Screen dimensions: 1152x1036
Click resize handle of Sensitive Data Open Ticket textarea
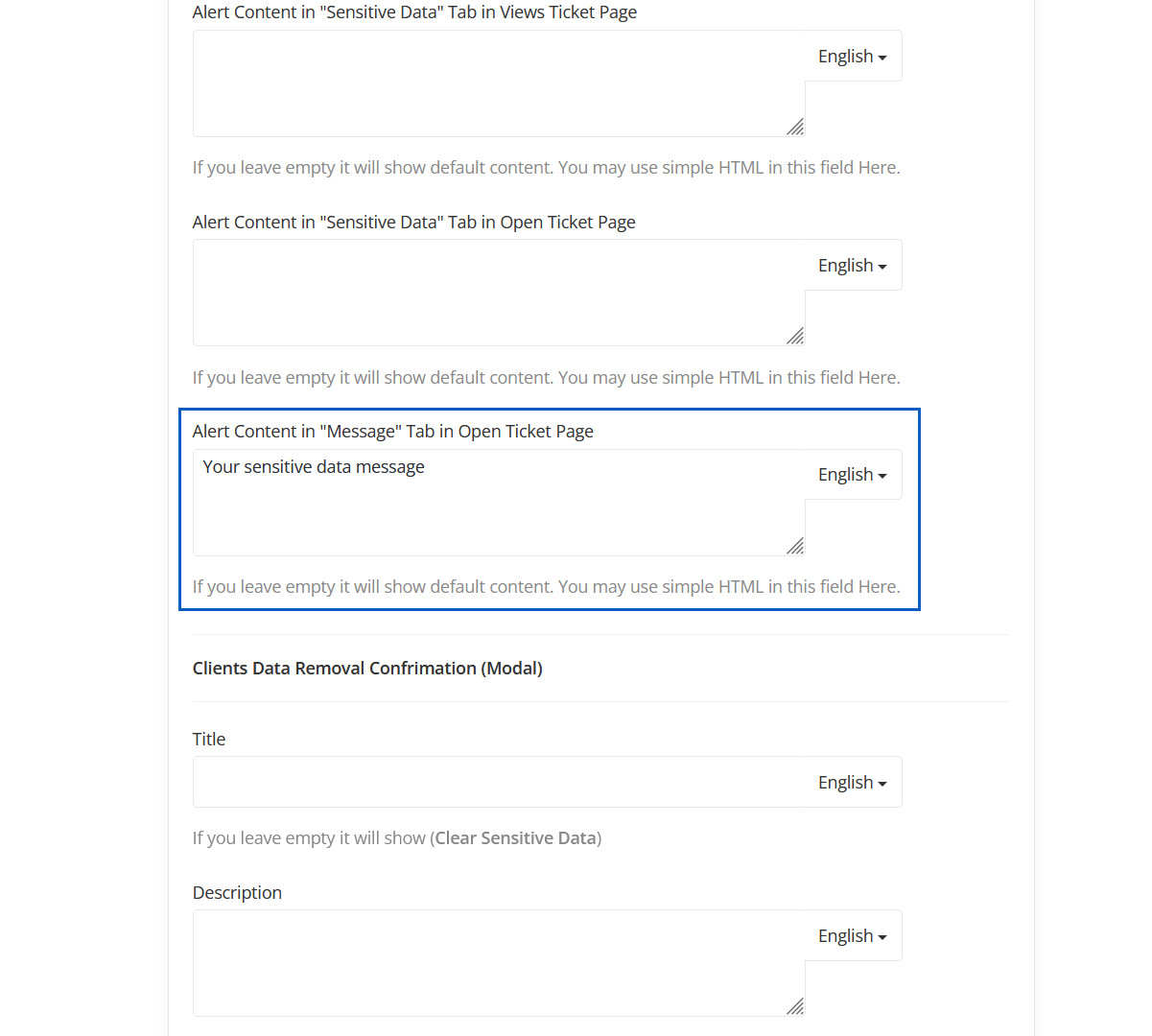click(795, 336)
